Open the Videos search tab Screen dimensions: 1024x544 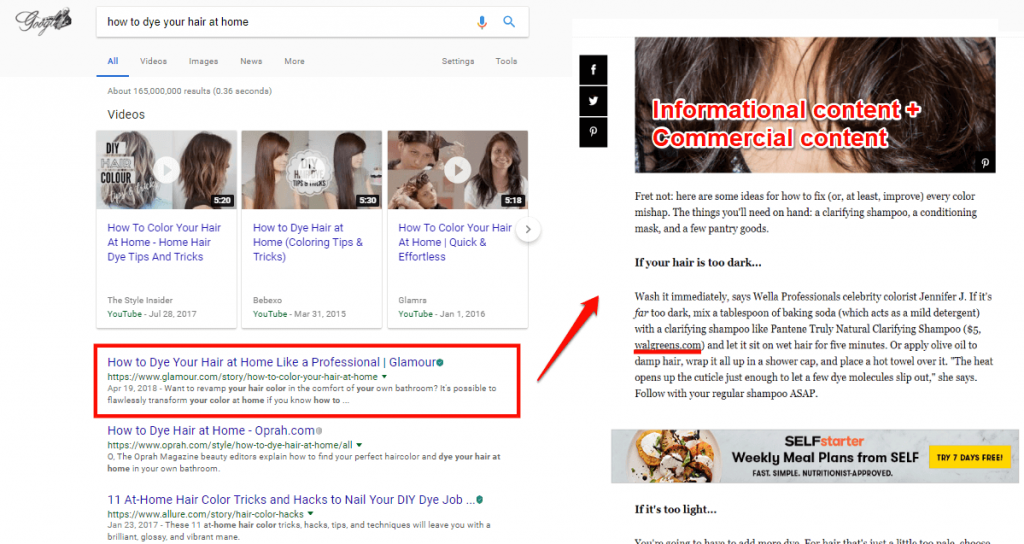pos(153,61)
